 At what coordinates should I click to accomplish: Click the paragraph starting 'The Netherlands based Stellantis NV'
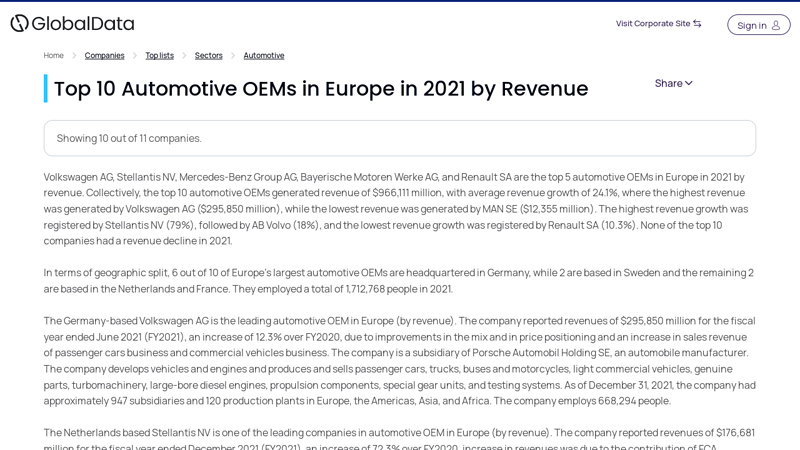pyautogui.click(x=399, y=438)
